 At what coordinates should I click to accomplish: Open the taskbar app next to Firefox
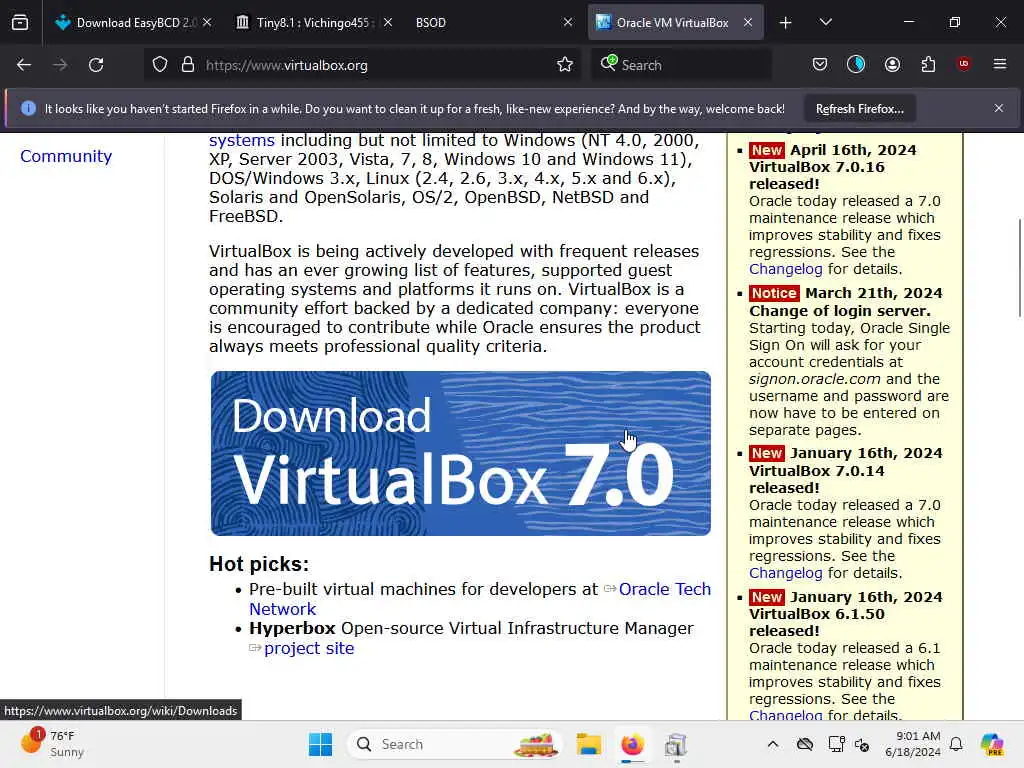pos(676,744)
